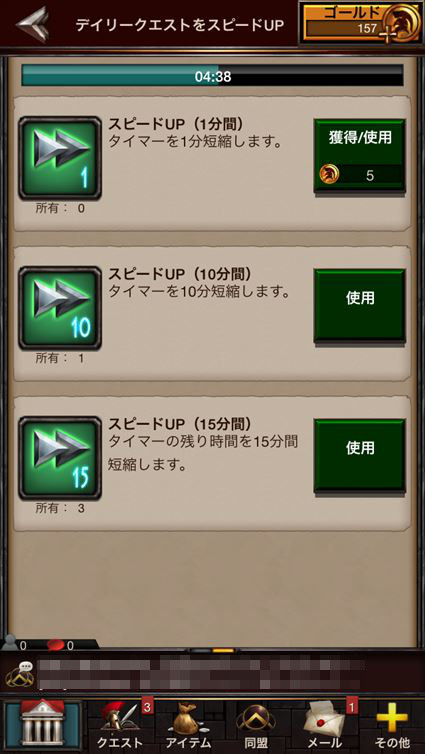Tap the page indicator above chat bar
Image resolution: width=425 pixels, height=754 pixels.
(212, 651)
